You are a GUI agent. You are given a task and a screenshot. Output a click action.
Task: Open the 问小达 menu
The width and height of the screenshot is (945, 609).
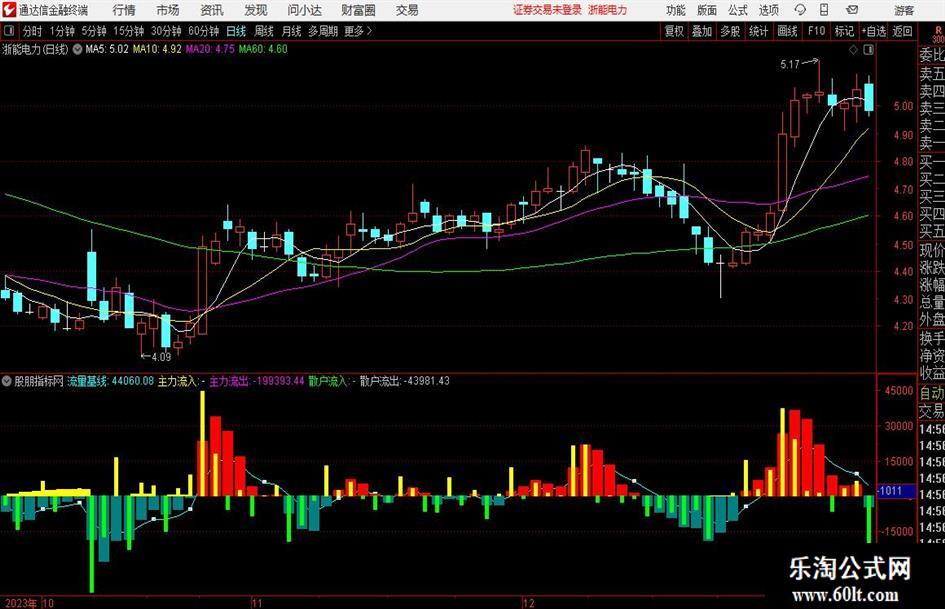point(304,10)
